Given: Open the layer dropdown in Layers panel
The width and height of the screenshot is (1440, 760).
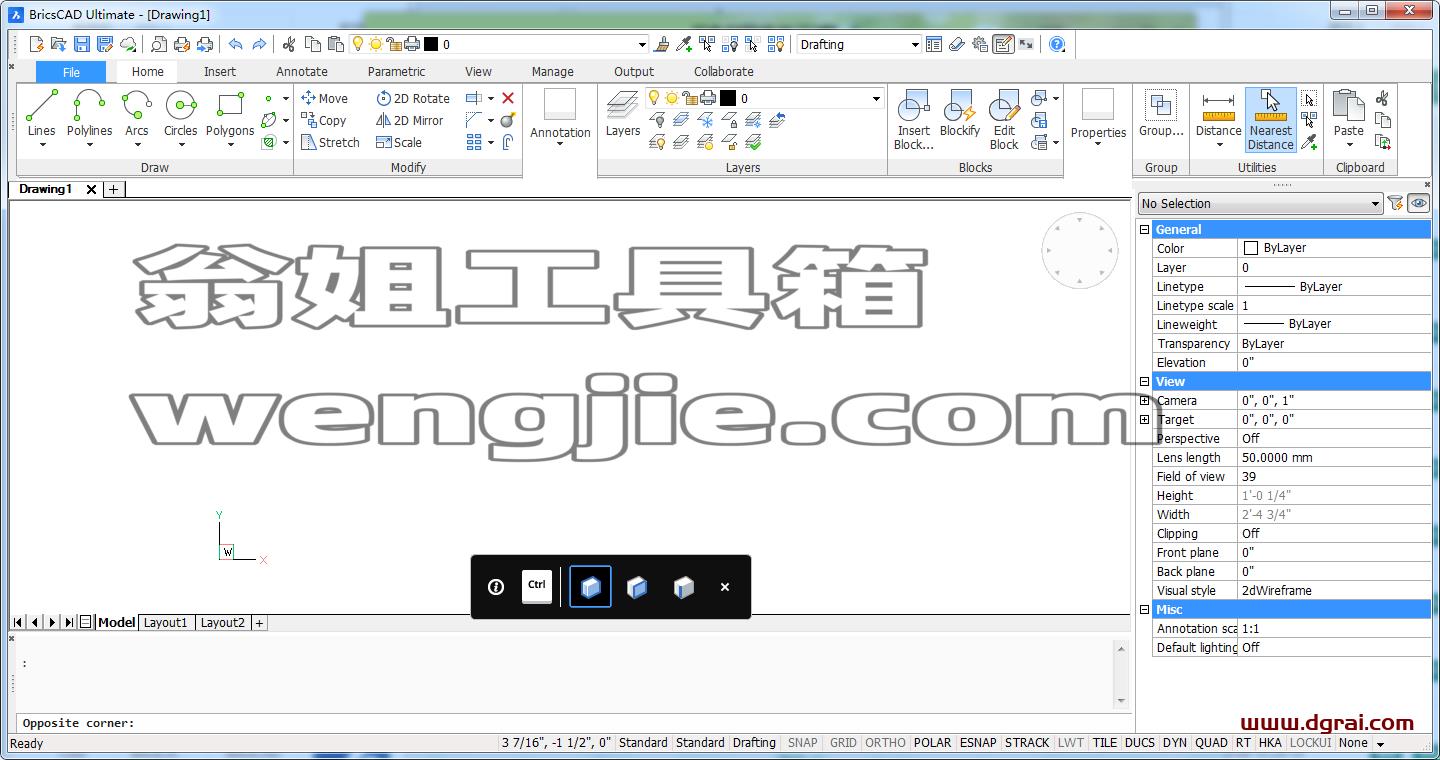Looking at the screenshot, I should (876, 98).
